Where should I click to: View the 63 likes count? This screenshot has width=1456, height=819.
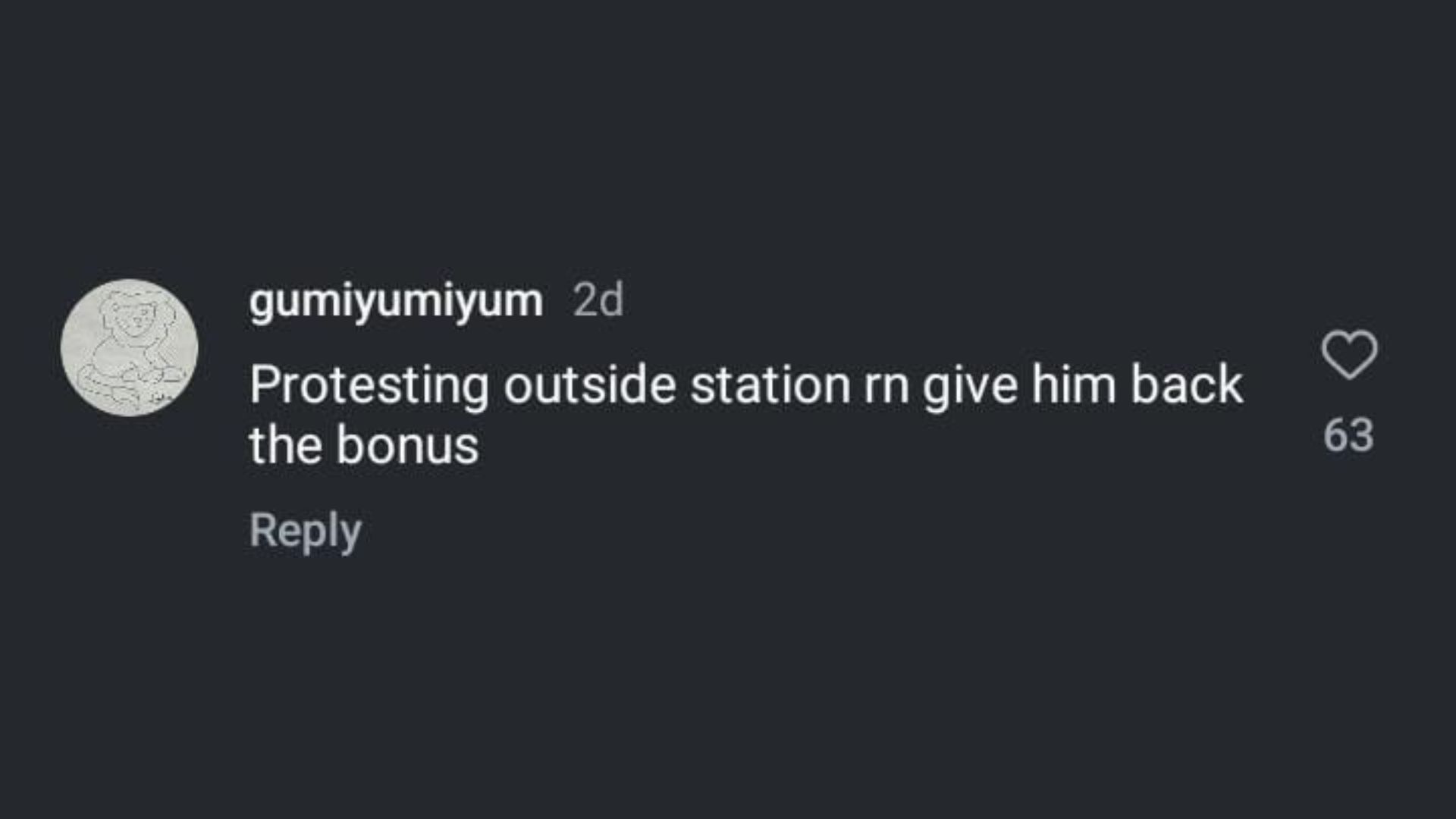(1348, 435)
